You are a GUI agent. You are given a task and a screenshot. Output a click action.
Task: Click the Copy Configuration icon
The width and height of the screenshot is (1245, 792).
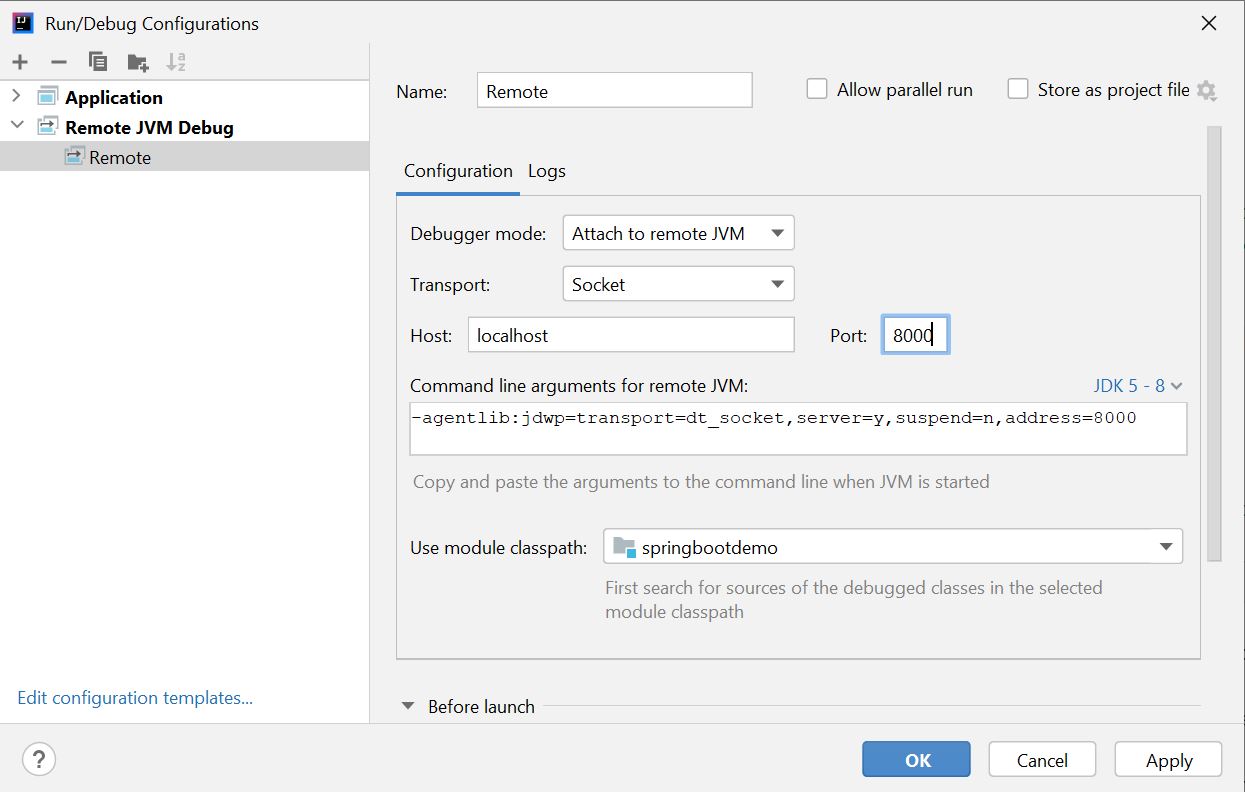[x=98, y=62]
